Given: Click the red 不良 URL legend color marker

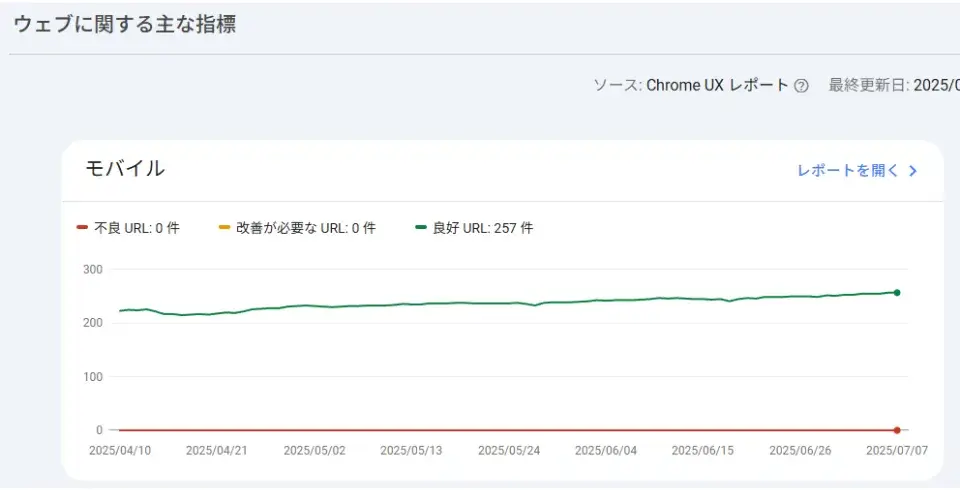Looking at the screenshot, I should 82,227.
